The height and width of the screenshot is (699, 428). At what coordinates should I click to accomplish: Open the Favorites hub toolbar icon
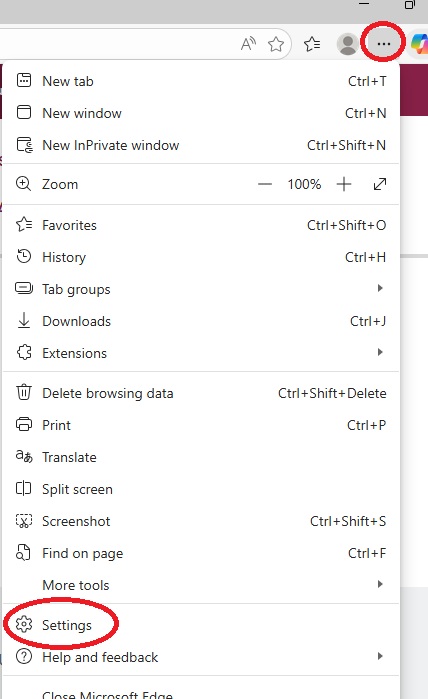pos(312,44)
